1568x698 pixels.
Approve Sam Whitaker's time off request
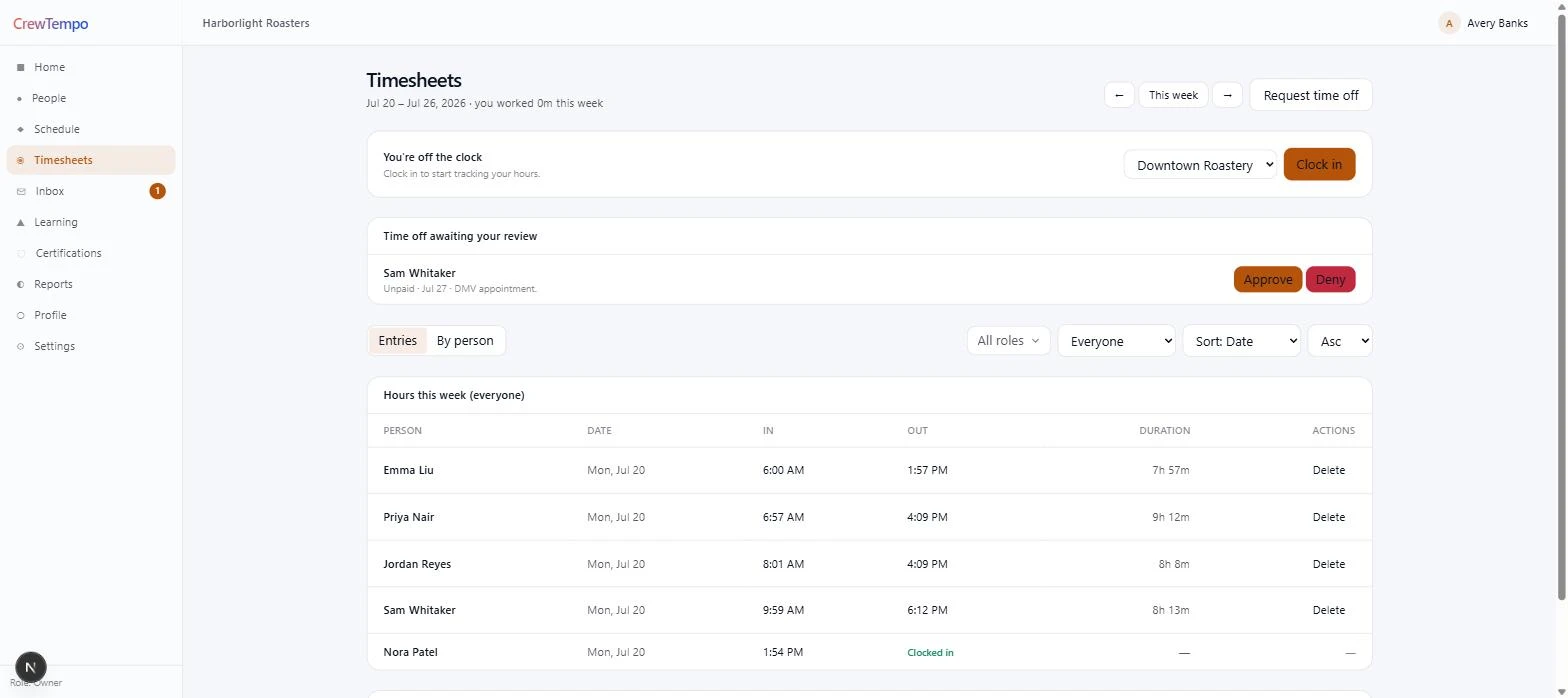pos(1268,279)
